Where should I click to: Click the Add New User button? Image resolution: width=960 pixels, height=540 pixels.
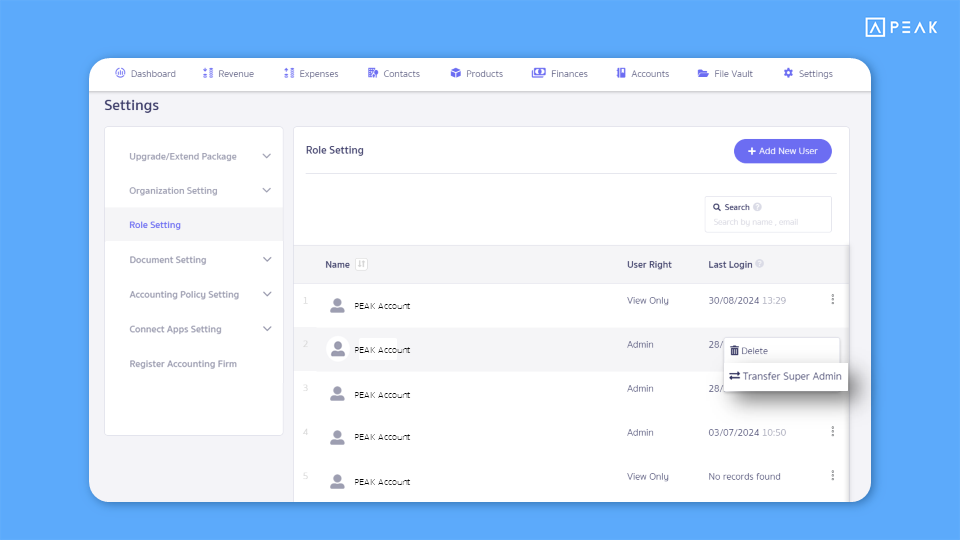point(782,151)
